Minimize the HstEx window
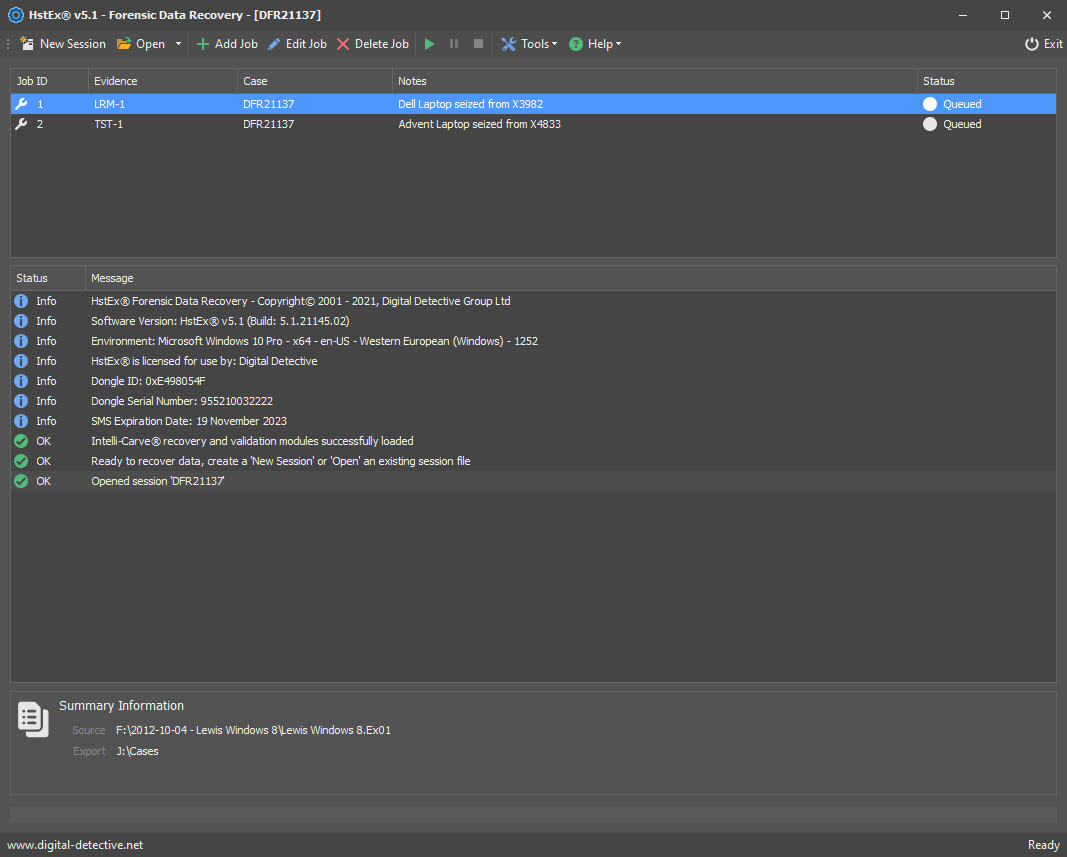This screenshot has height=857, width=1067. click(963, 15)
